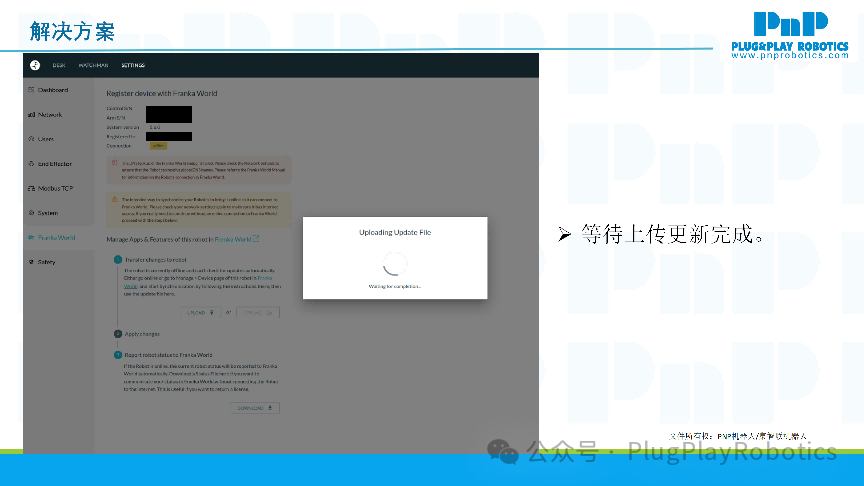The height and width of the screenshot is (486, 864).
Task: Click the DOWNLOAD status file button
Action: tap(255, 408)
